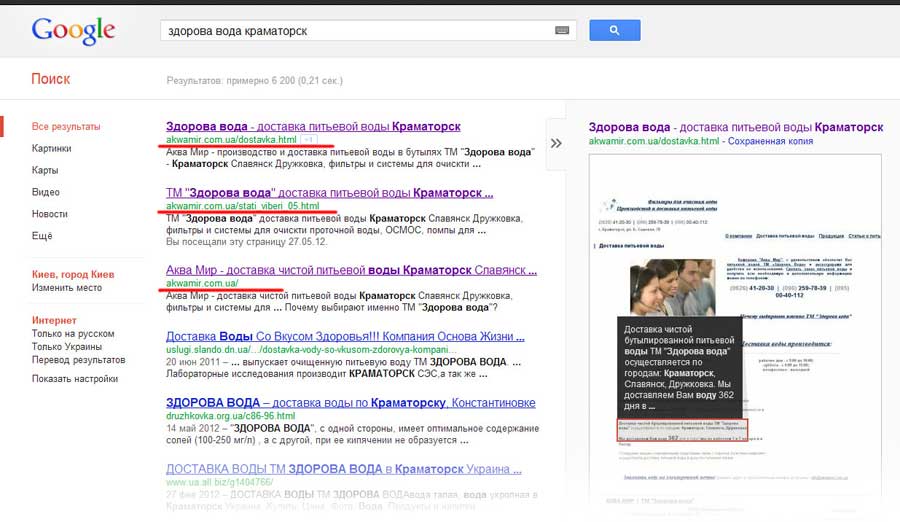Viewport: 900px width, 522px height.
Task: Collapse the preview pane with double chevron
Action: (556, 144)
